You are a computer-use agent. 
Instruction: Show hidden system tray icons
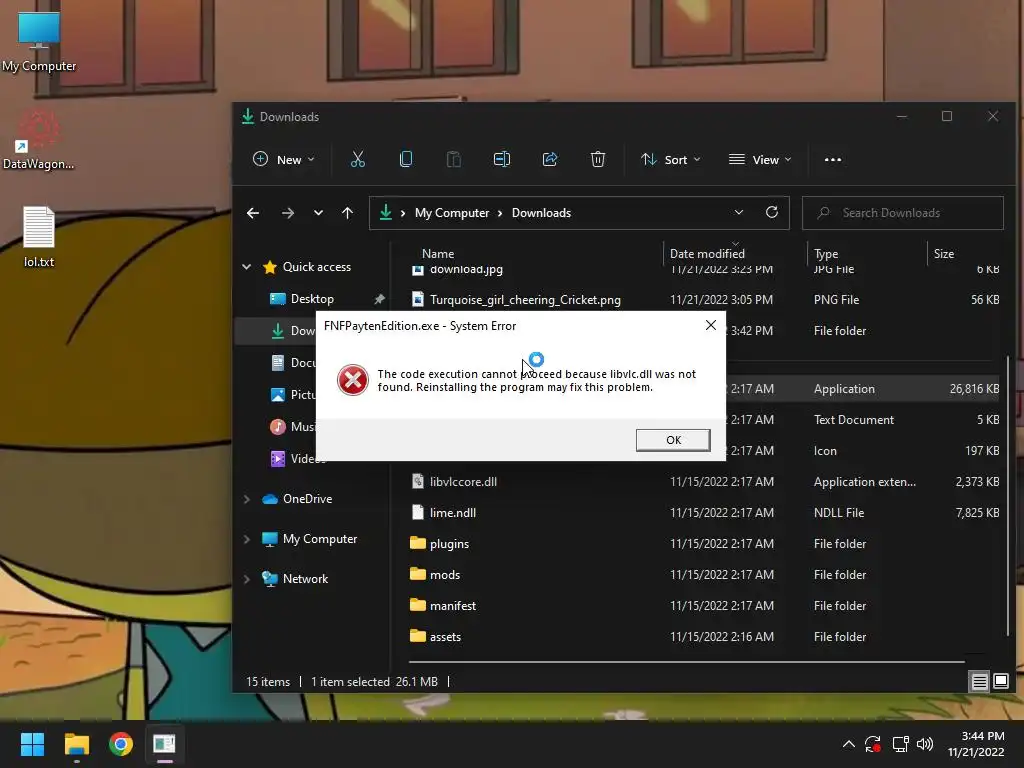click(x=848, y=744)
